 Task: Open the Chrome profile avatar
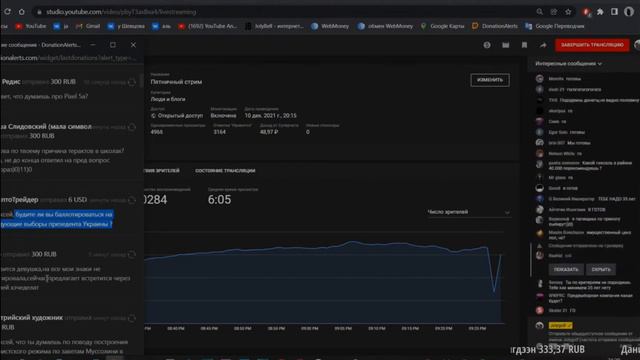[x=629, y=12]
